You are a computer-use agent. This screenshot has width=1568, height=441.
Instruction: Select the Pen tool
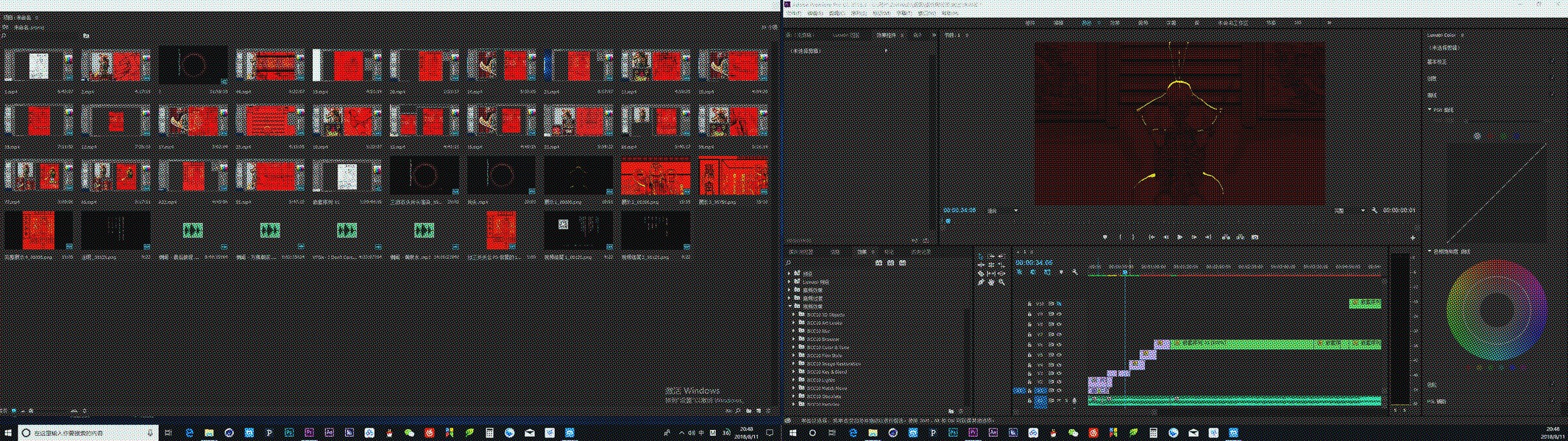[981, 282]
